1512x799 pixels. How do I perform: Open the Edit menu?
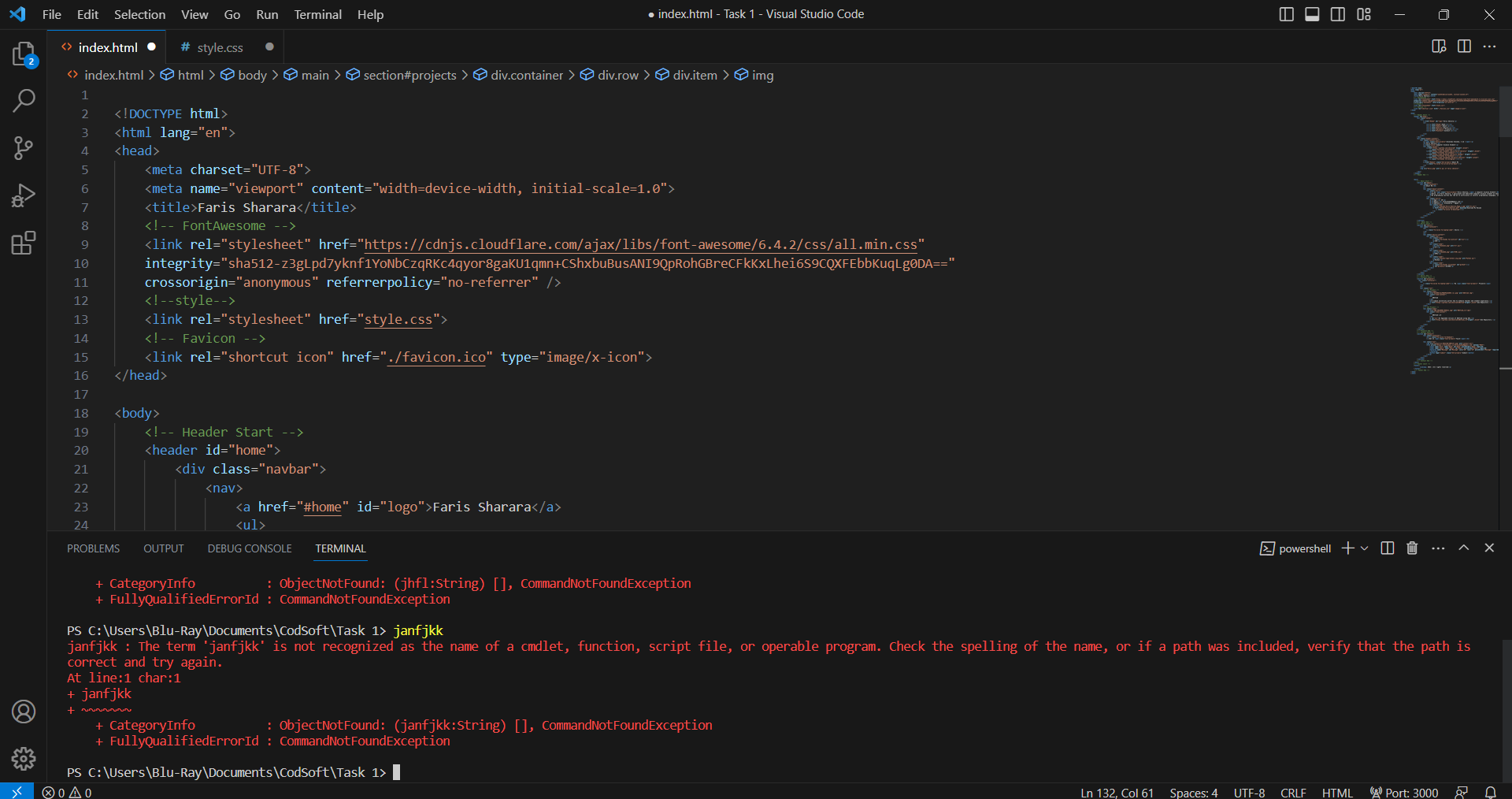click(87, 14)
